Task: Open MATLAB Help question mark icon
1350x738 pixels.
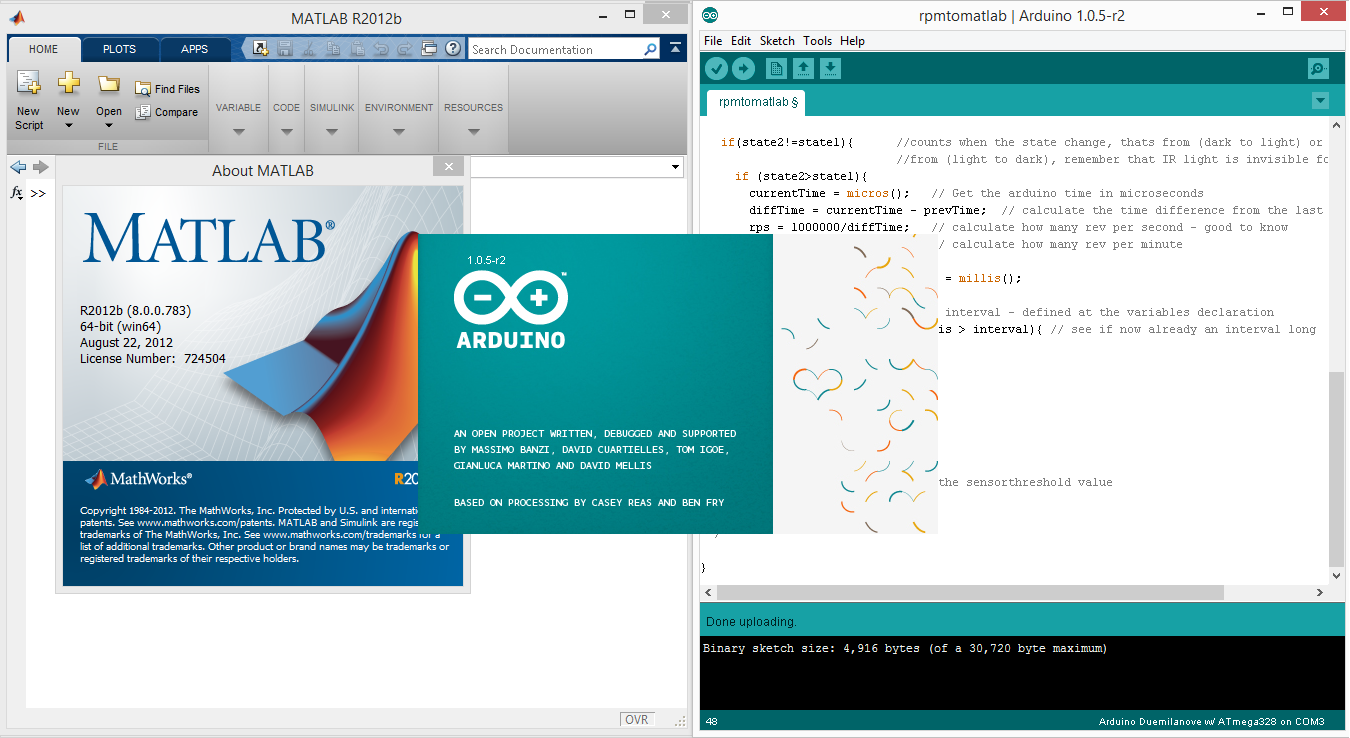Action: click(x=453, y=48)
